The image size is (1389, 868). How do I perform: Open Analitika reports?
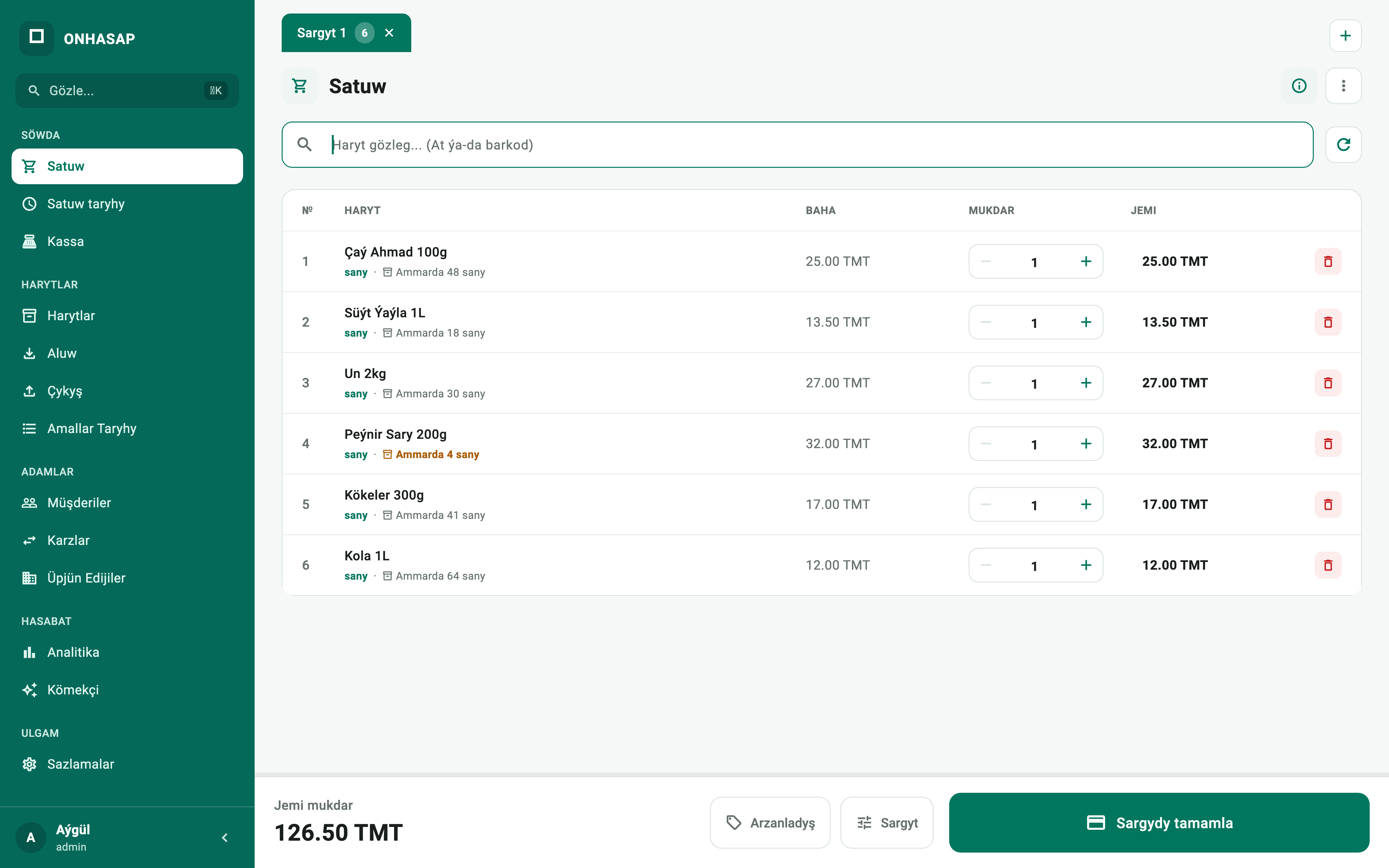(127, 652)
